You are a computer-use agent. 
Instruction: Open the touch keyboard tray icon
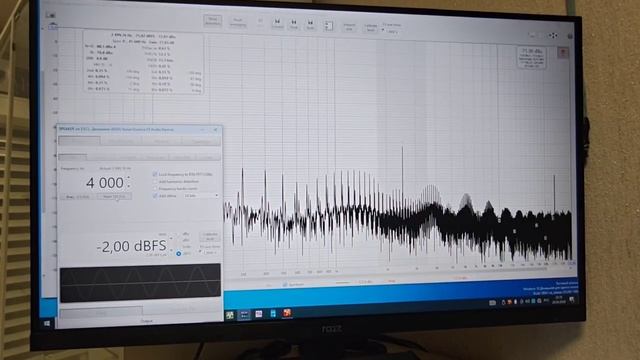tap(493, 302)
